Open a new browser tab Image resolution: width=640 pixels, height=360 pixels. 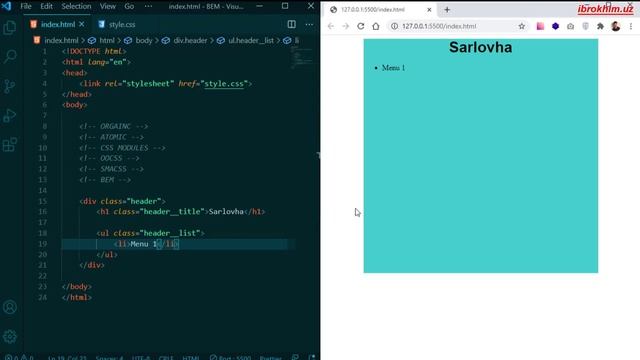point(447,9)
